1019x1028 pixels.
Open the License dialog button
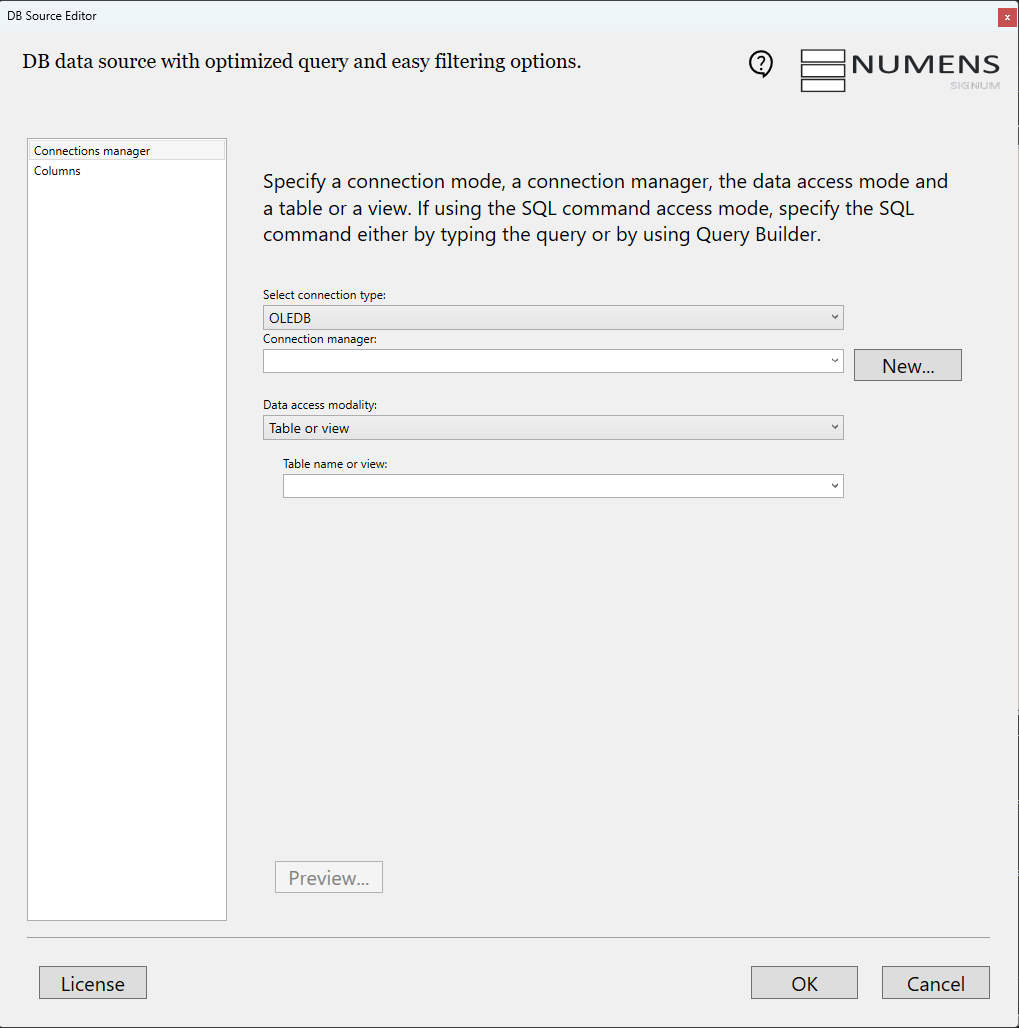(93, 983)
